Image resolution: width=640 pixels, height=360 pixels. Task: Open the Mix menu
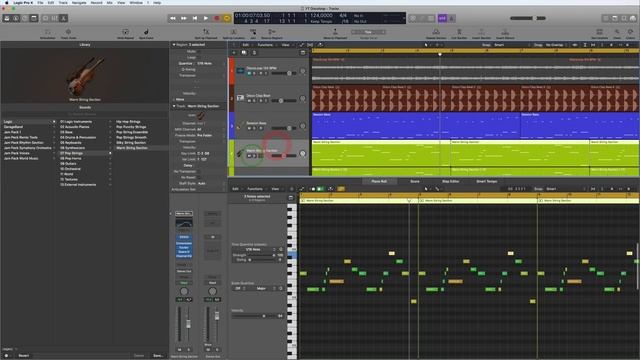pyautogui.click(x=109, y=2)
